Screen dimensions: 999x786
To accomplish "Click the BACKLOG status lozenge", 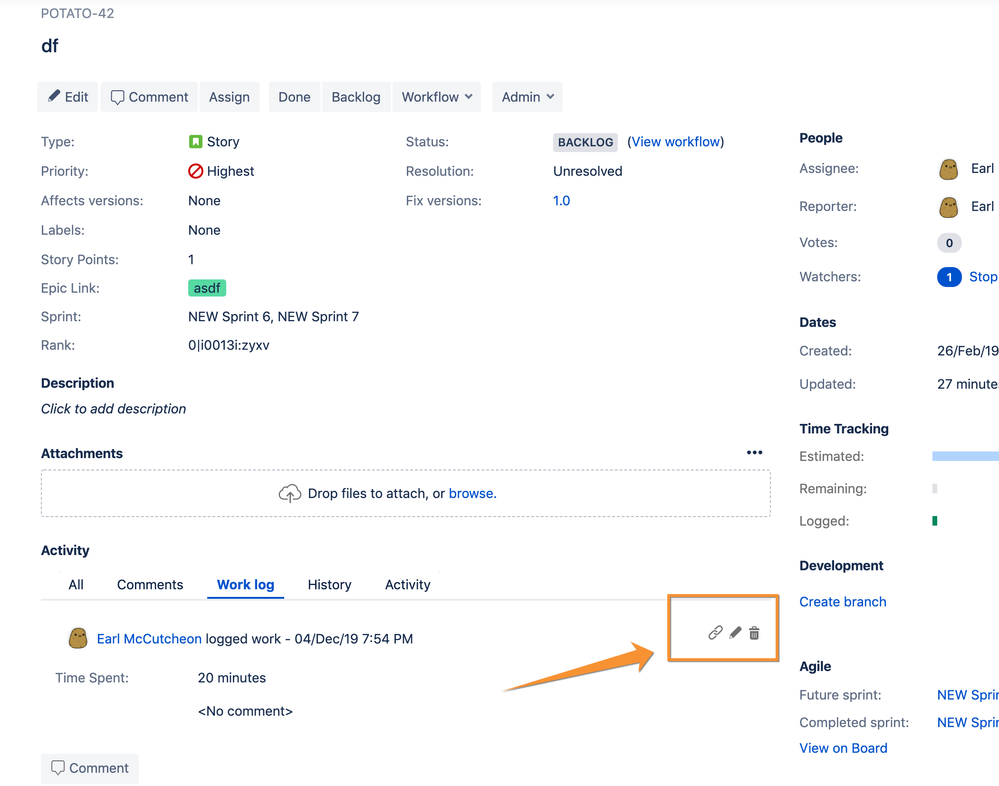I will click(x=585, y=142).
